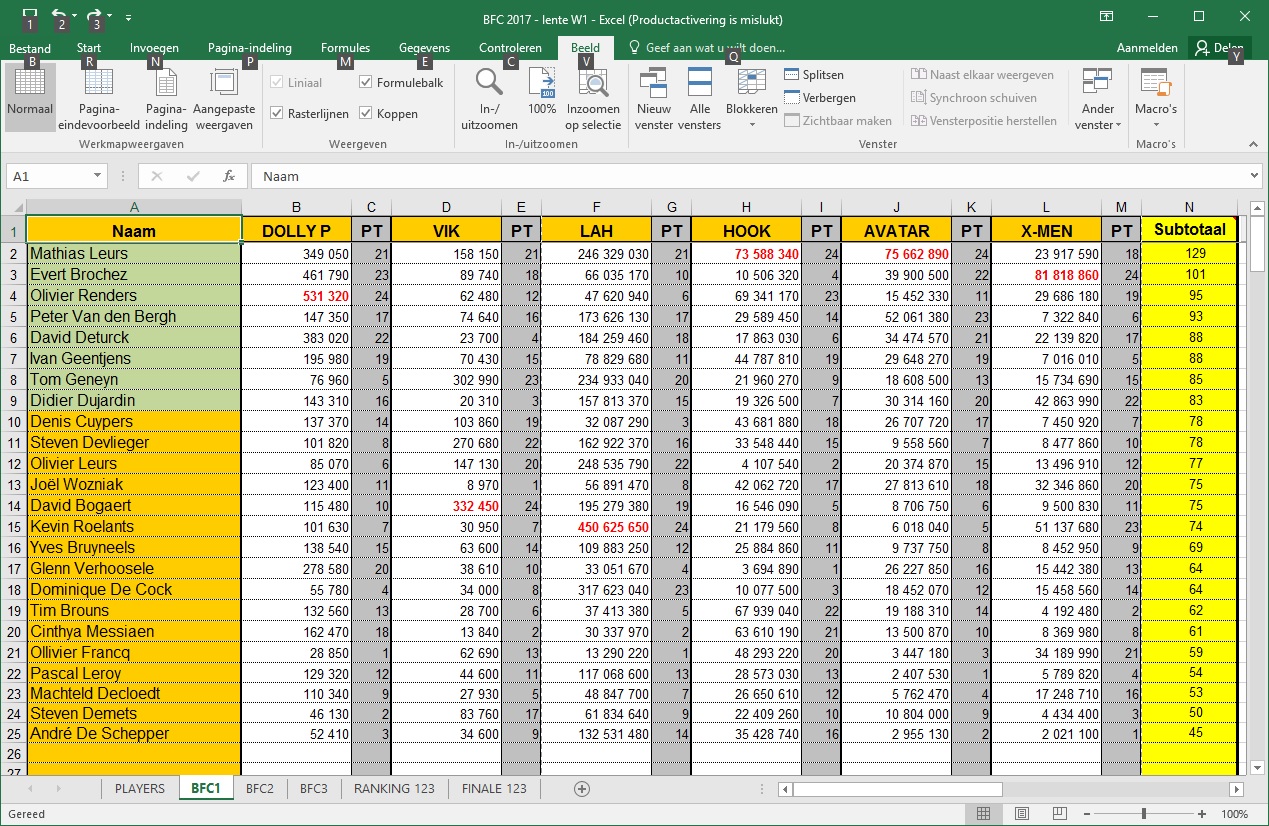
Task: Add a new sheet with plus icon
Action: [x=582, y=788]
